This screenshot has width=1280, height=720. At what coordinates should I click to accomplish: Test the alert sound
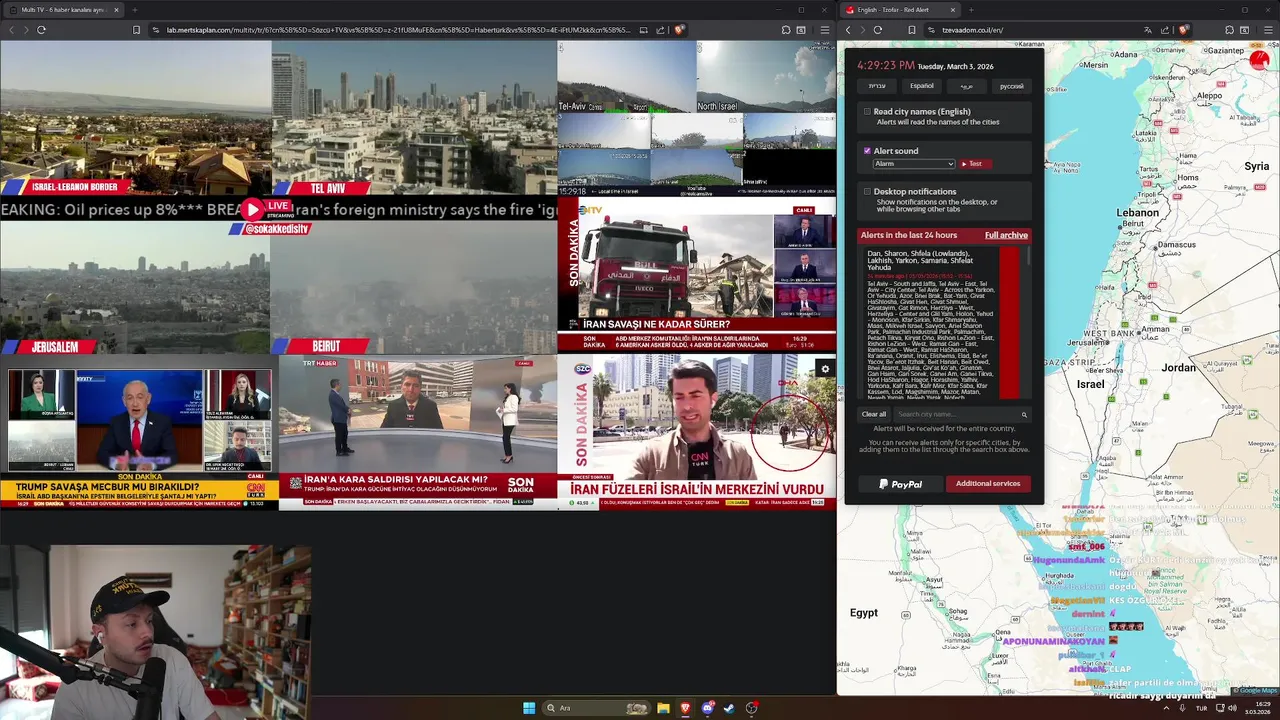(x=975, y=164)
